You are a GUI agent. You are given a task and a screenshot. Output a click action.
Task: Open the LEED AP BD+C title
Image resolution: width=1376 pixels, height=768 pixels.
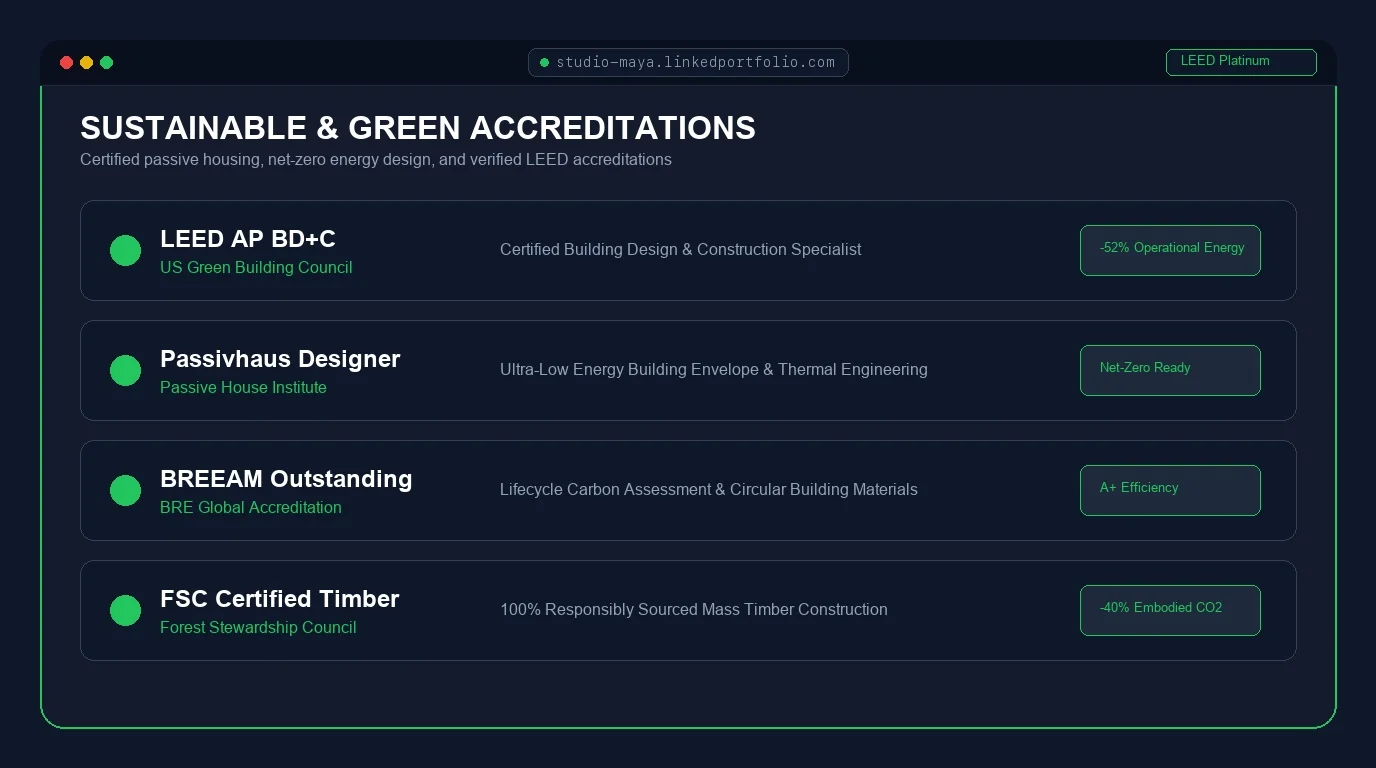(x=248, y=239)
